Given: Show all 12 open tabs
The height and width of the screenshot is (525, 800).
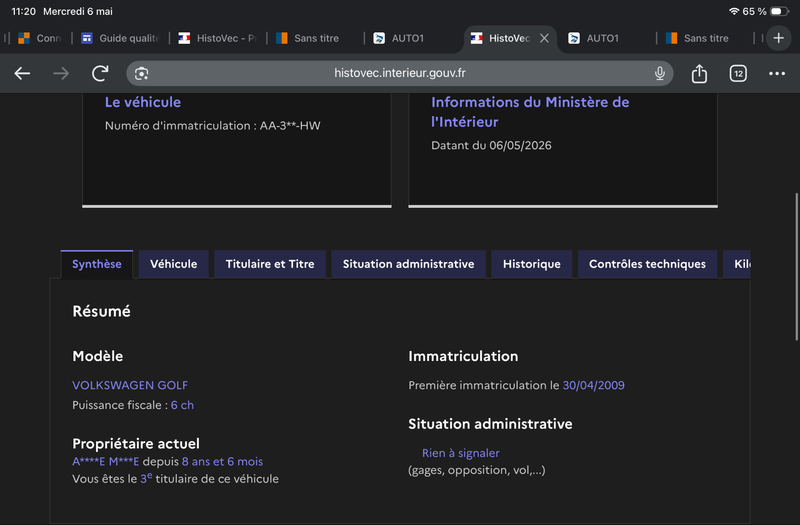Looking at the screenshot, I should pyautogui.click(x=738, y=73).
